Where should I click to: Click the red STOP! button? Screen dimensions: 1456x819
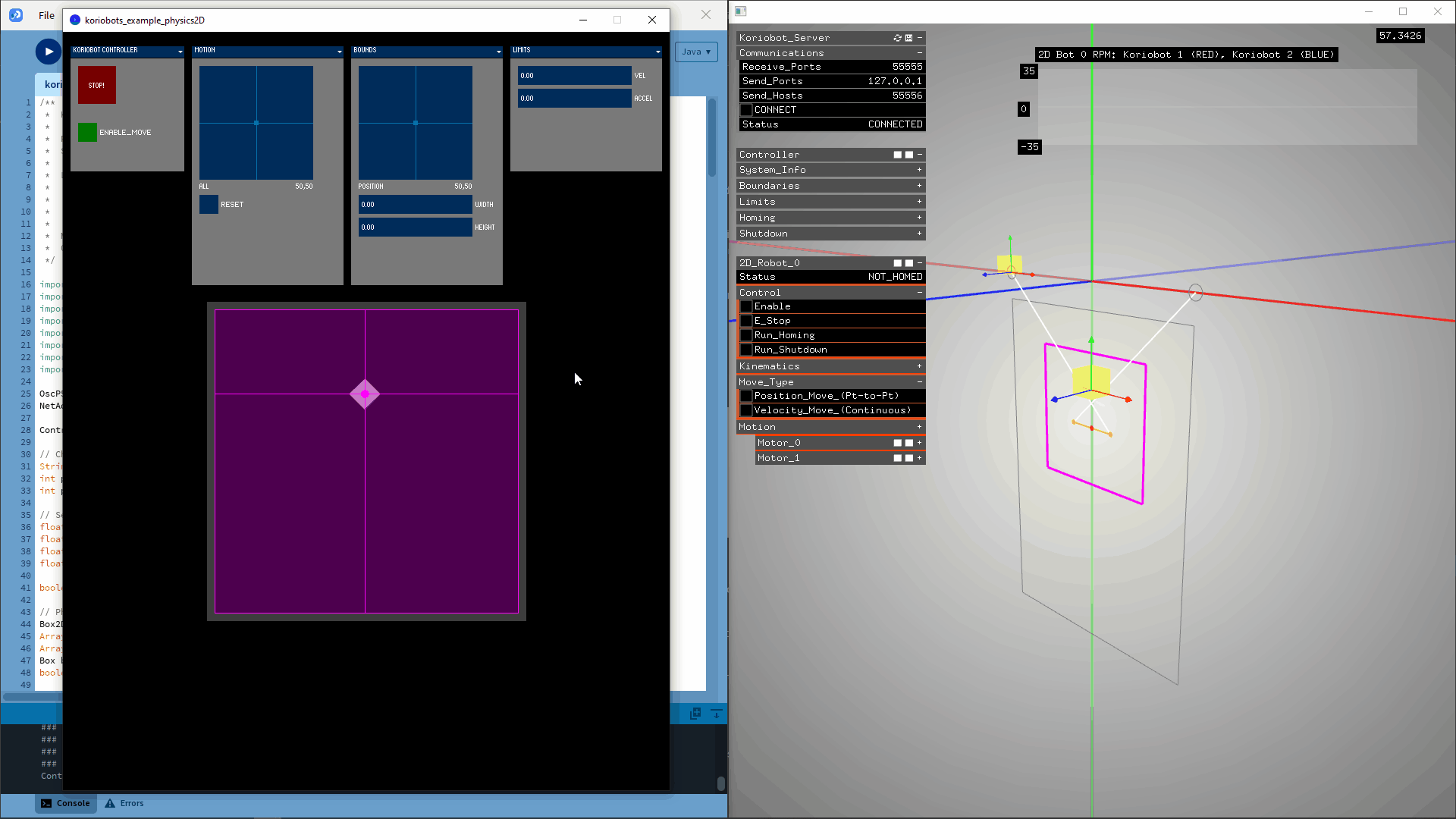point(97,85)
